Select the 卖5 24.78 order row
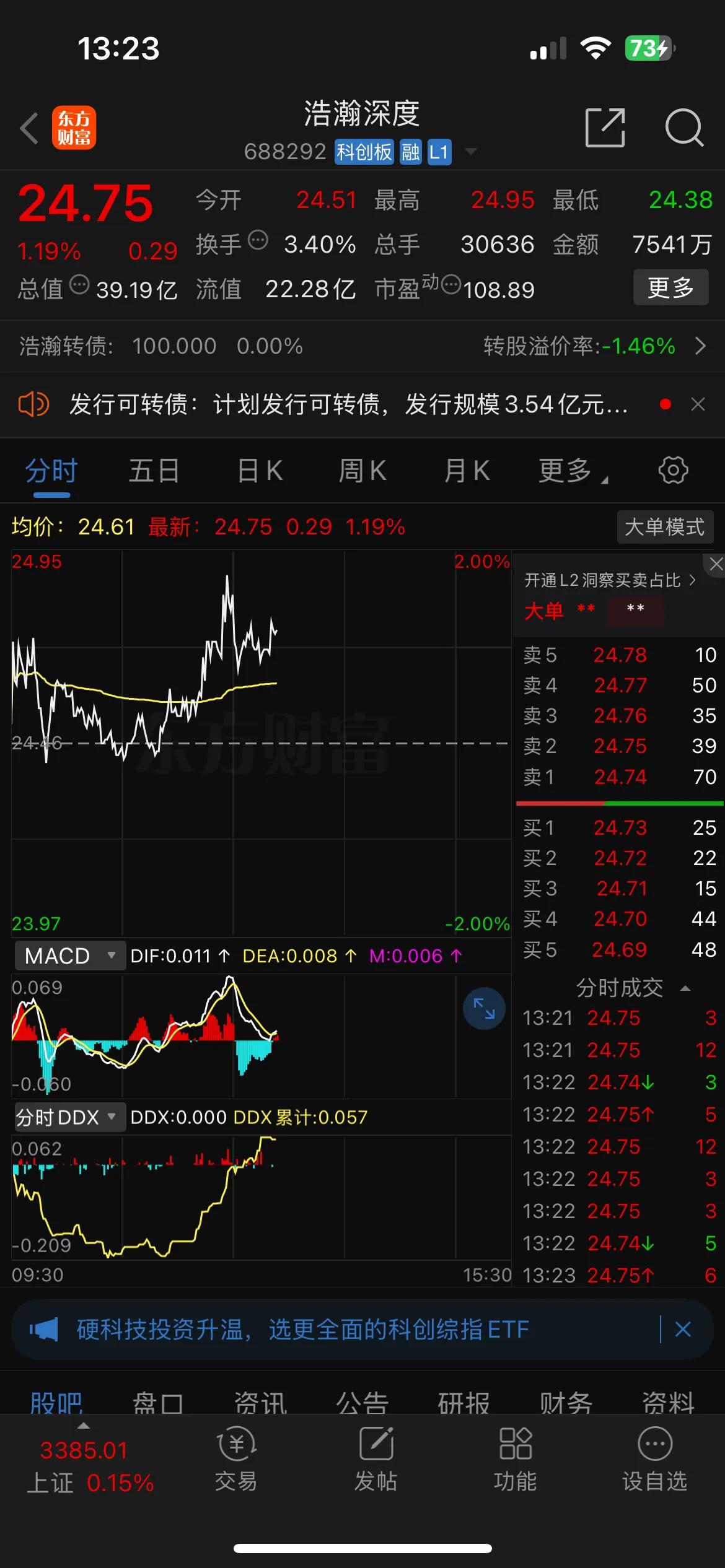 click(x=620, y=655)
